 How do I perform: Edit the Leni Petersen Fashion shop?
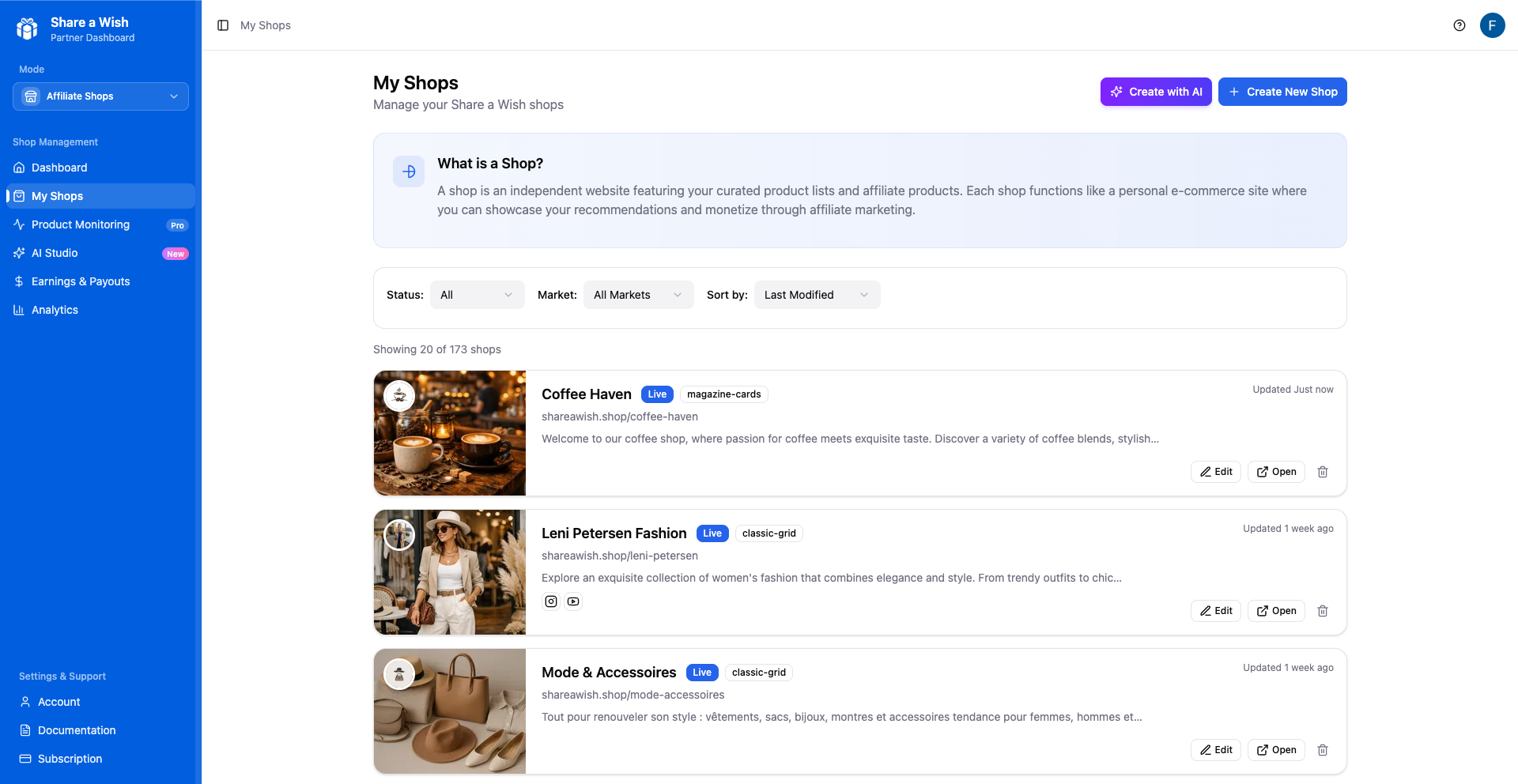[1216, 611]
